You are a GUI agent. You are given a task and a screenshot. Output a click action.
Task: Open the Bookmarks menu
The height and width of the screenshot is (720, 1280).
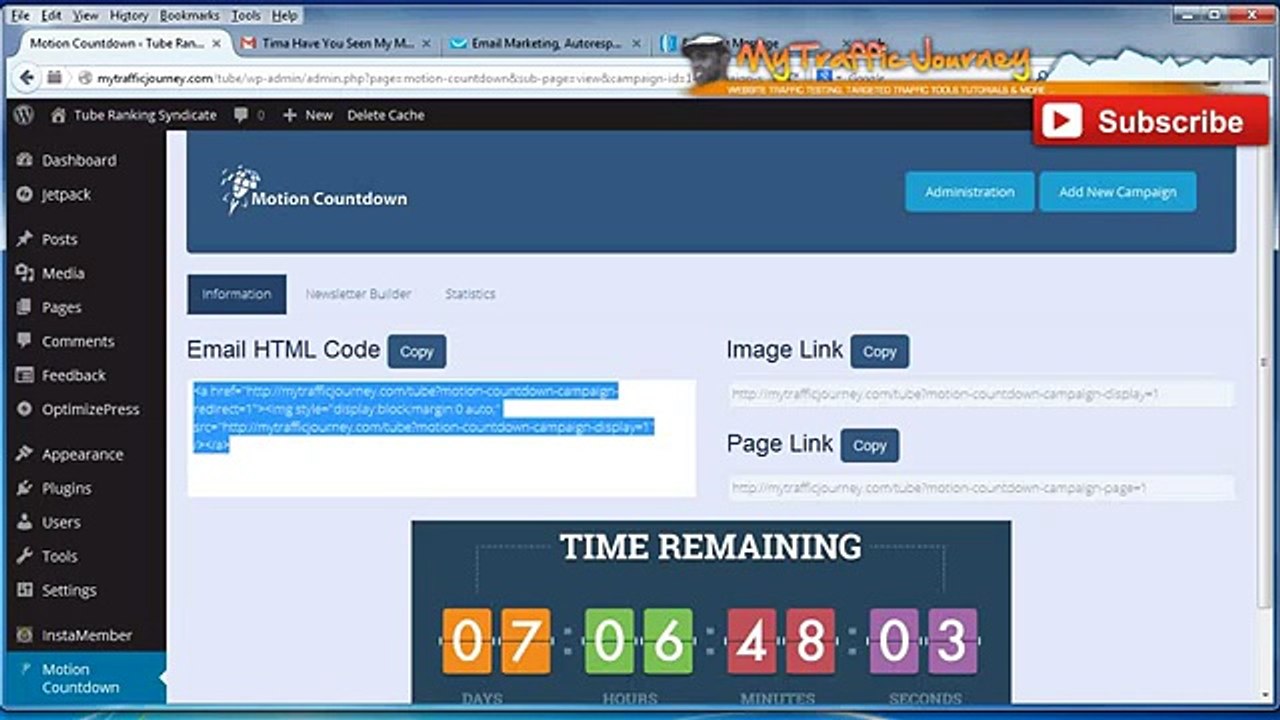[x=190, y=16]
